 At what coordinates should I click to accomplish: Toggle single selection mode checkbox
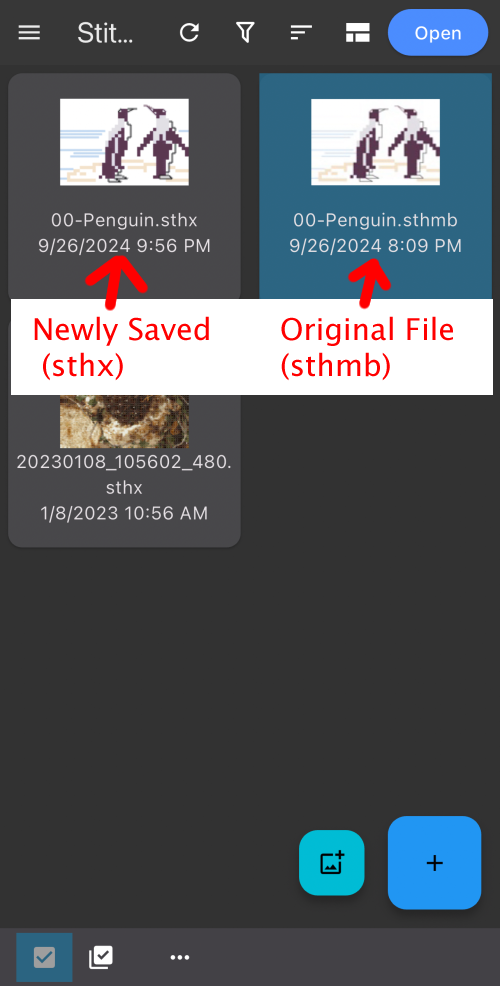44,958
